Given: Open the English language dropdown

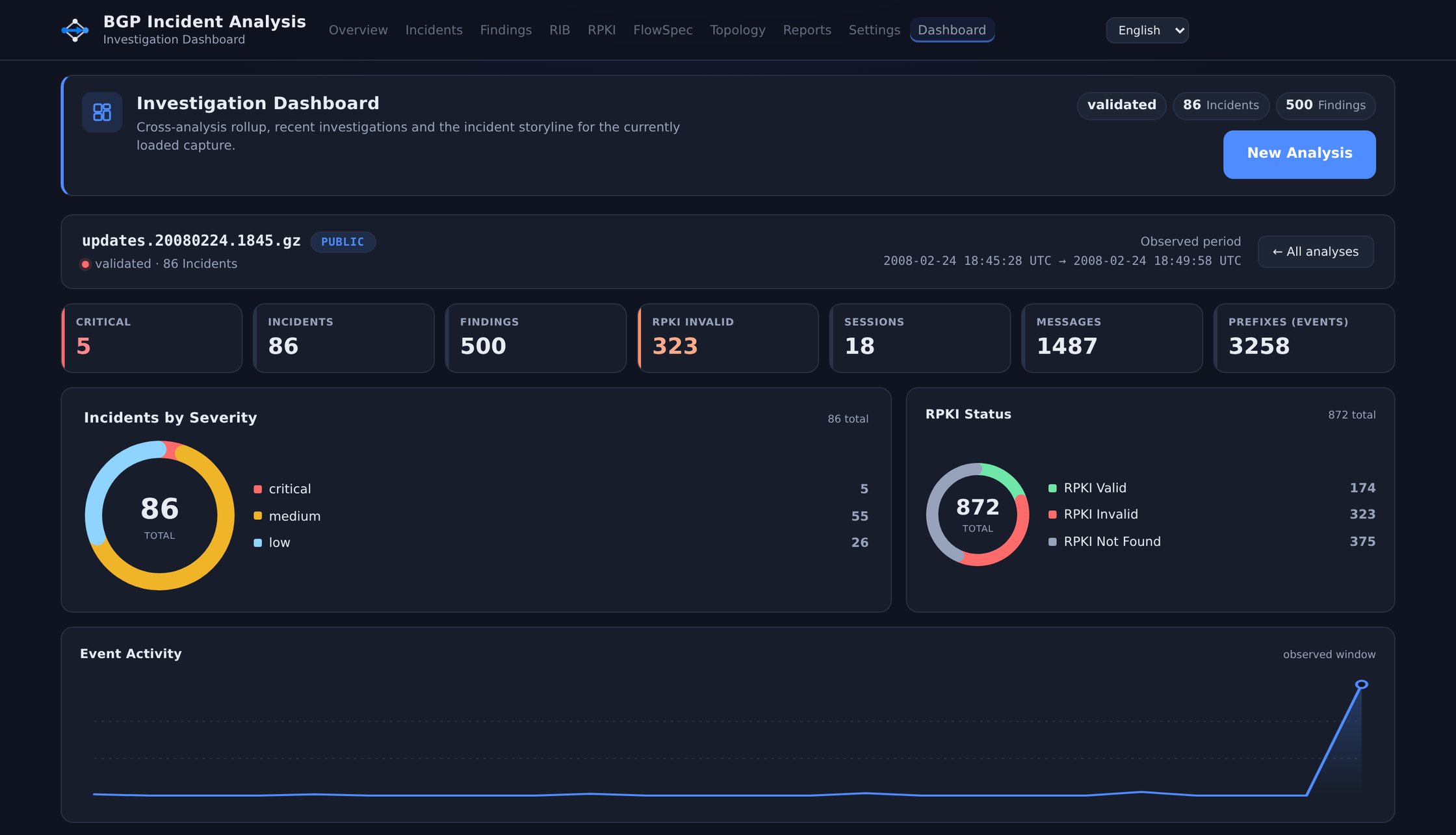Looking at the screenshot, I should 1147,31.
